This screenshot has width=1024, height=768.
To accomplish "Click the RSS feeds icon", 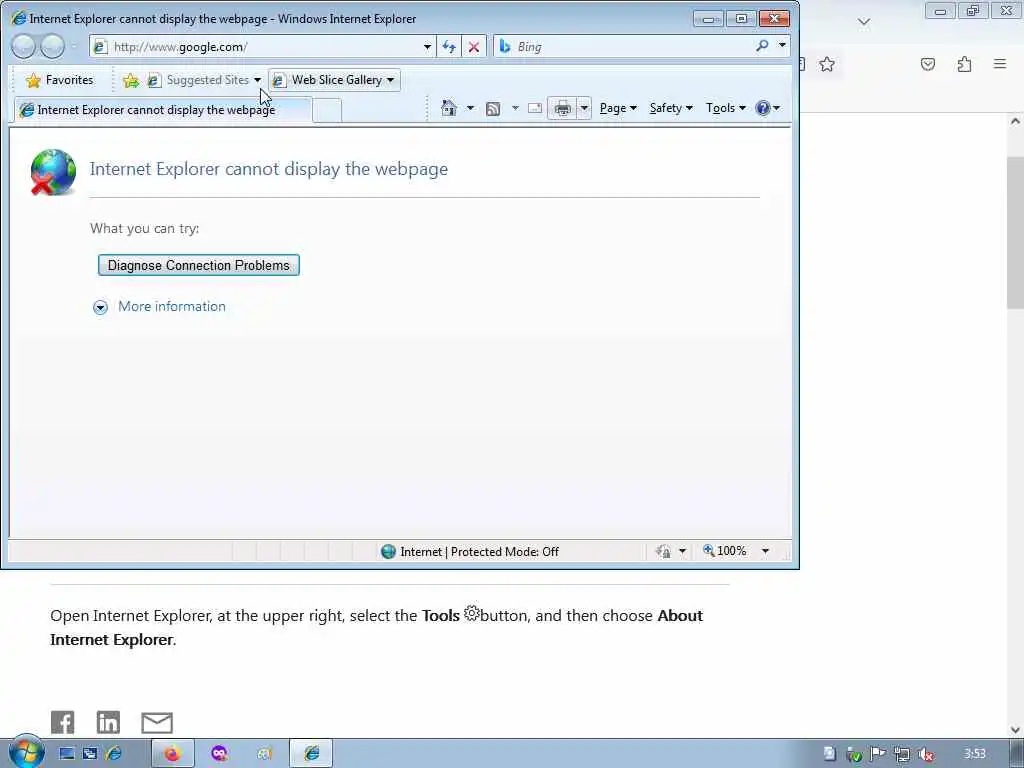I will [493, 108].
